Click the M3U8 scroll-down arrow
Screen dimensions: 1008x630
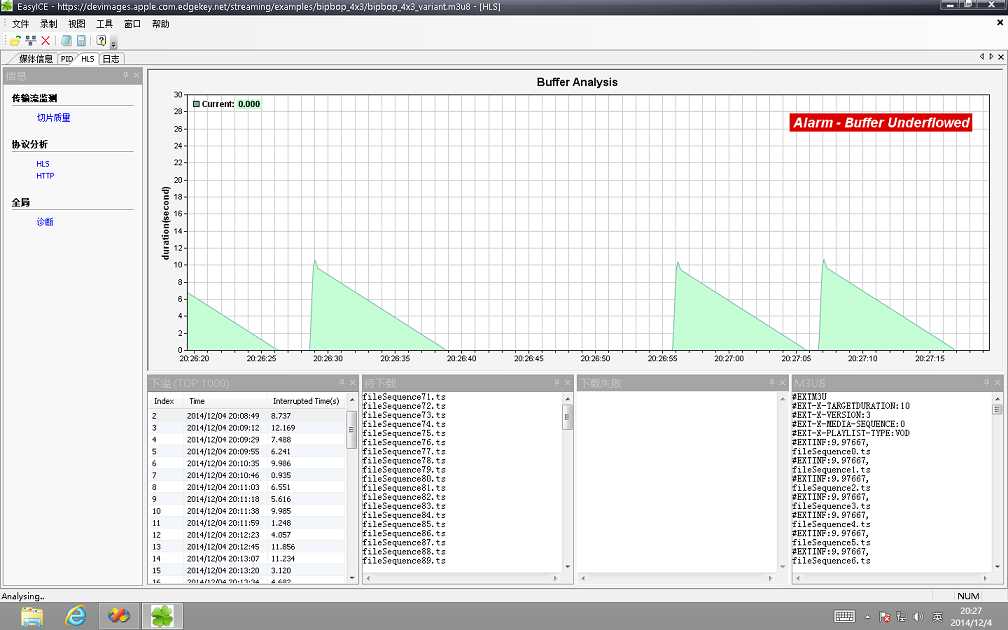997,566
